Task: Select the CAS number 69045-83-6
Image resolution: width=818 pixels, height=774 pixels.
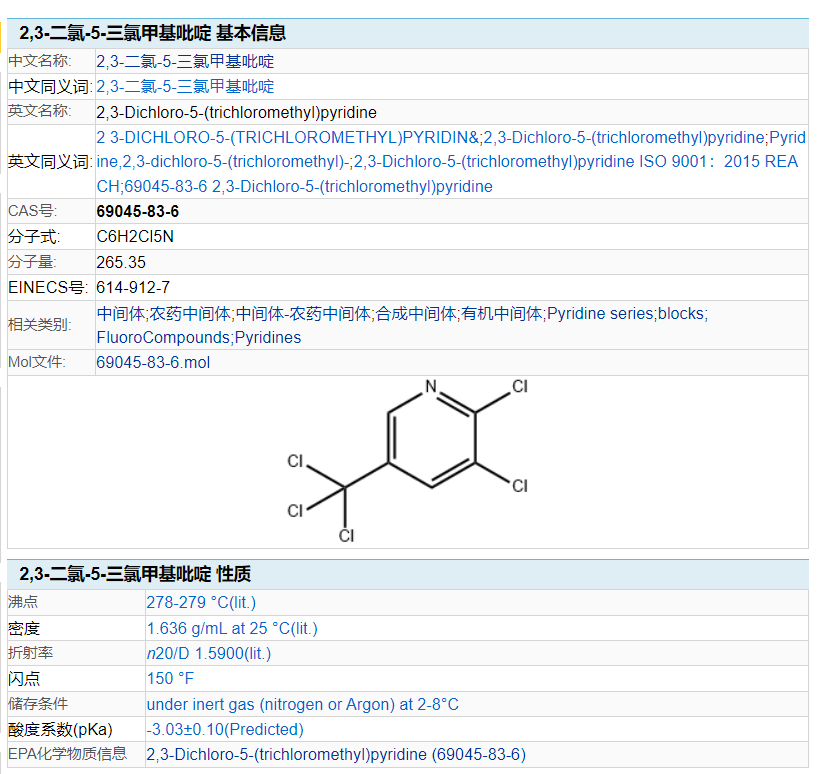Action: (138, 212)
